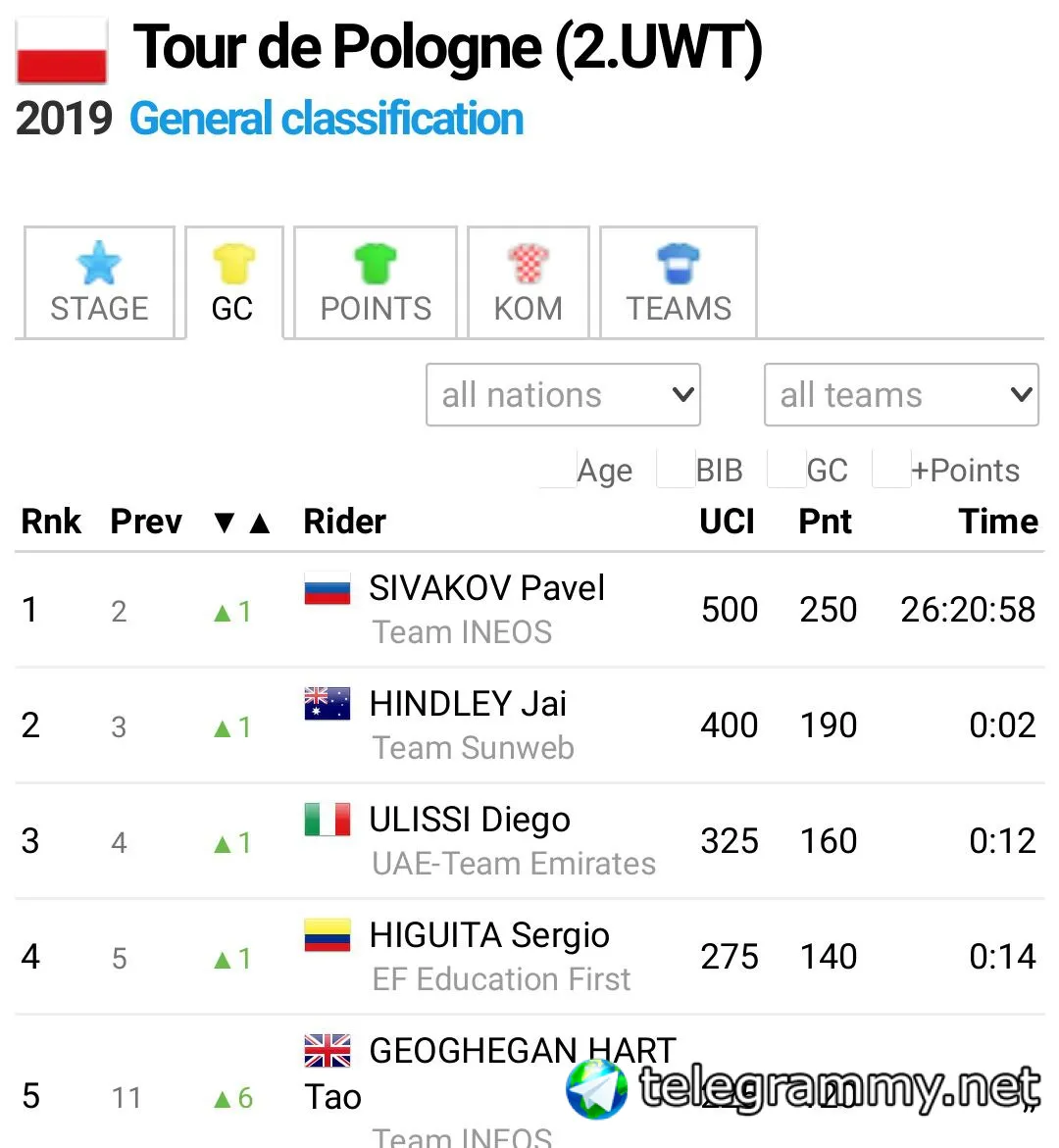The width and height of the screenshot is (1059, 1148).
Task: Click the Australian flag beside Hindley
Action: 328,704
